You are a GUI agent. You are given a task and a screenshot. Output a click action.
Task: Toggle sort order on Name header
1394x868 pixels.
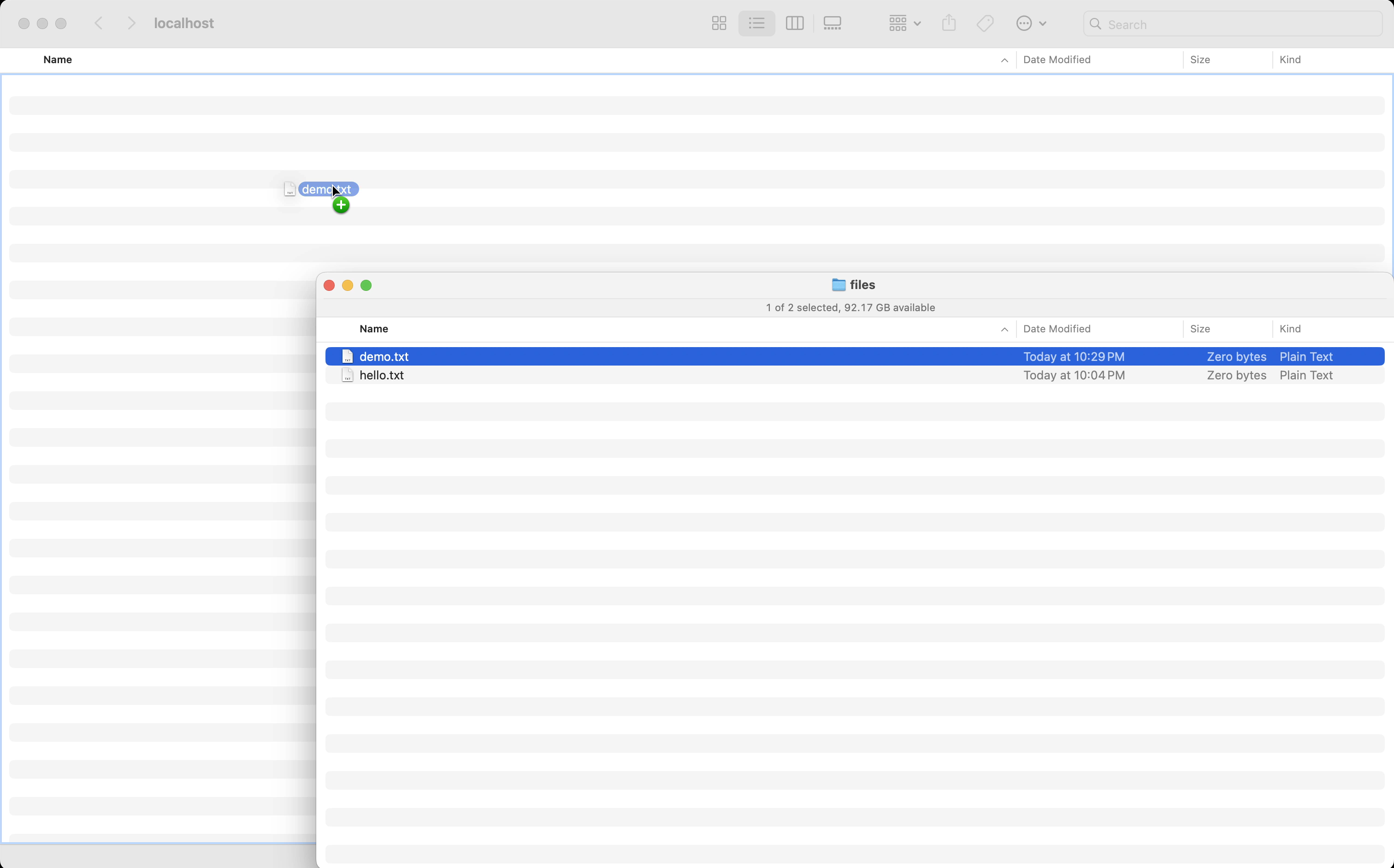[374, 328]
